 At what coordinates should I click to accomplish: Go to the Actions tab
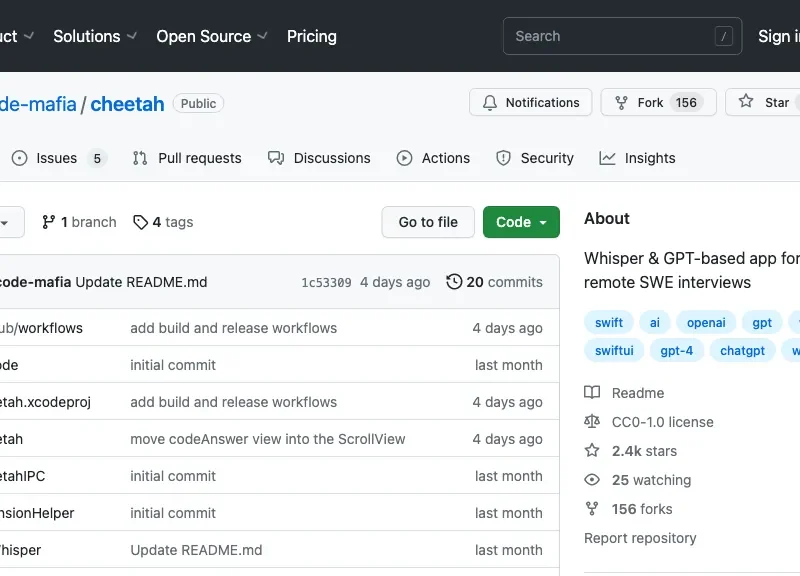[433, 158]
